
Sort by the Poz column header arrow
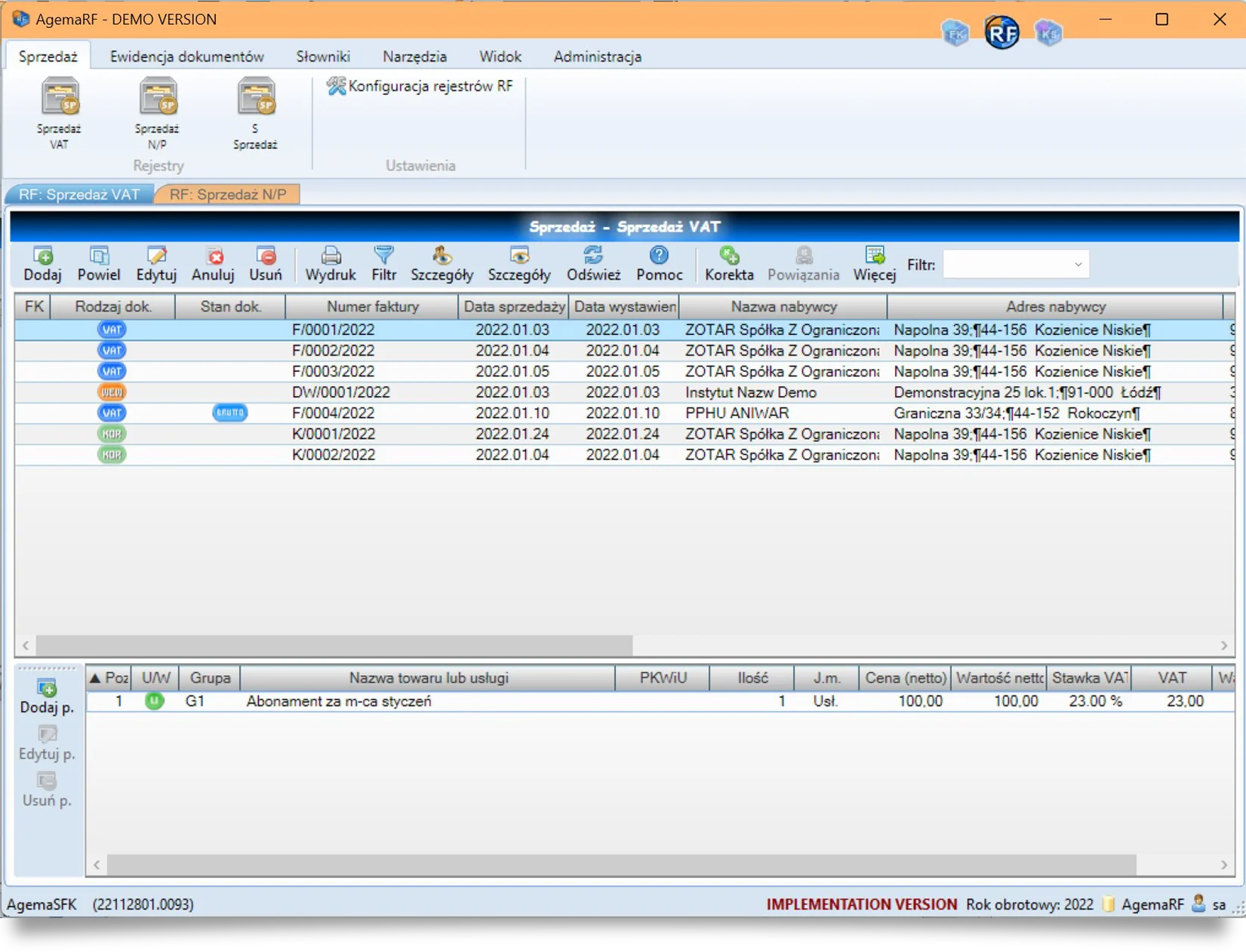(95, 677)
